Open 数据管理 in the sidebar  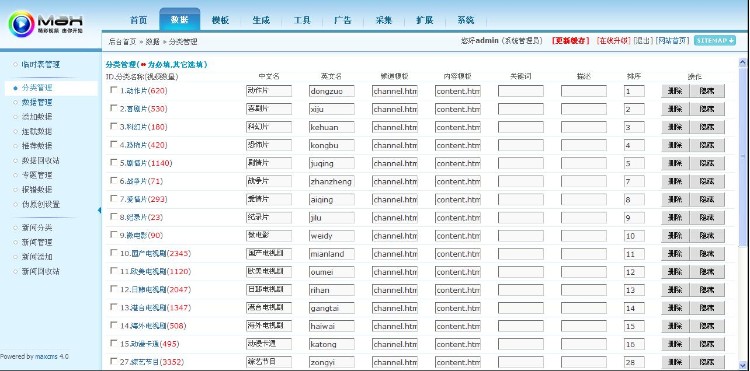37,102
